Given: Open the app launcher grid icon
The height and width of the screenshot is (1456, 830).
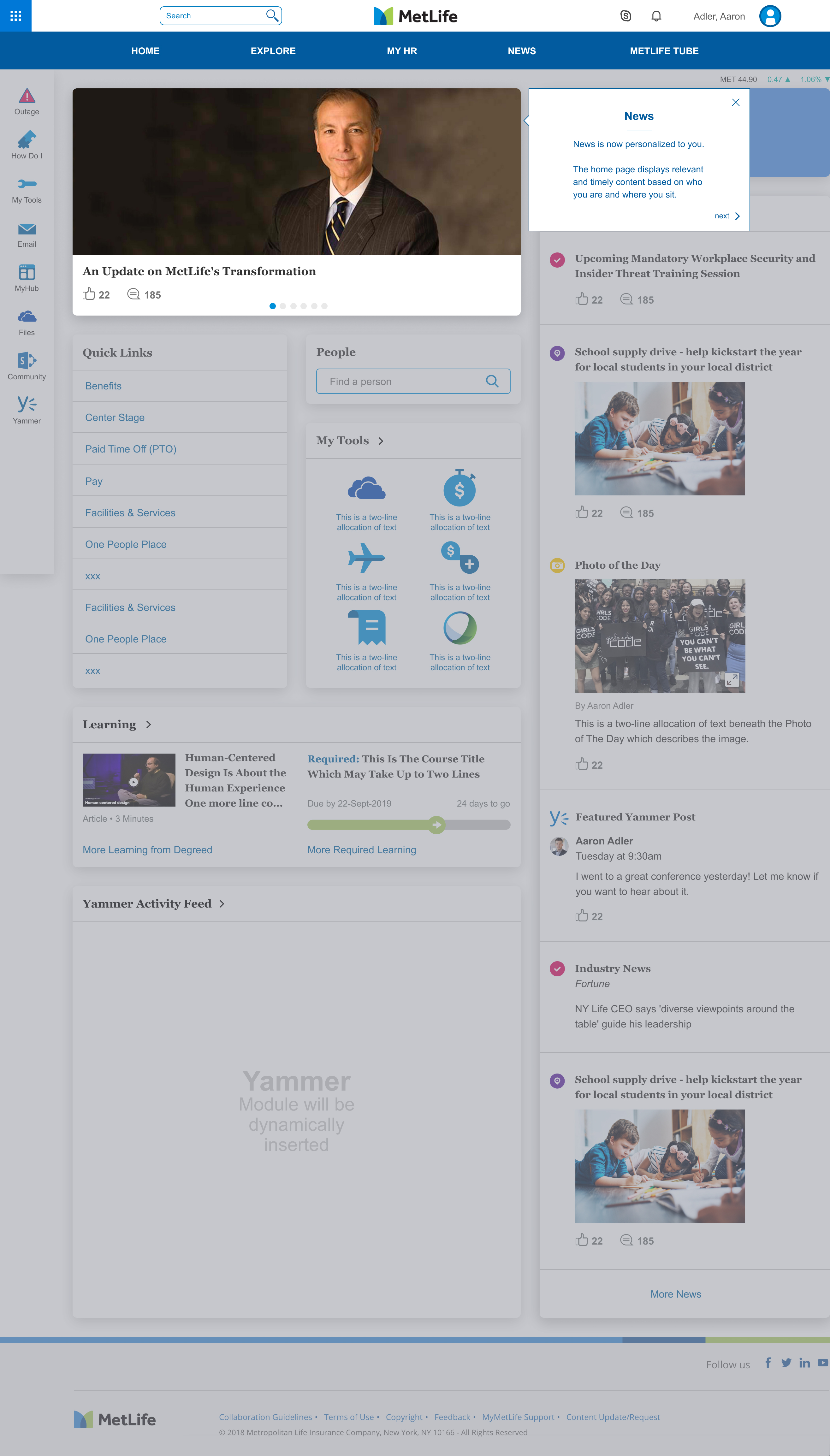Looking at the screenshot, I should click(15, 15).
